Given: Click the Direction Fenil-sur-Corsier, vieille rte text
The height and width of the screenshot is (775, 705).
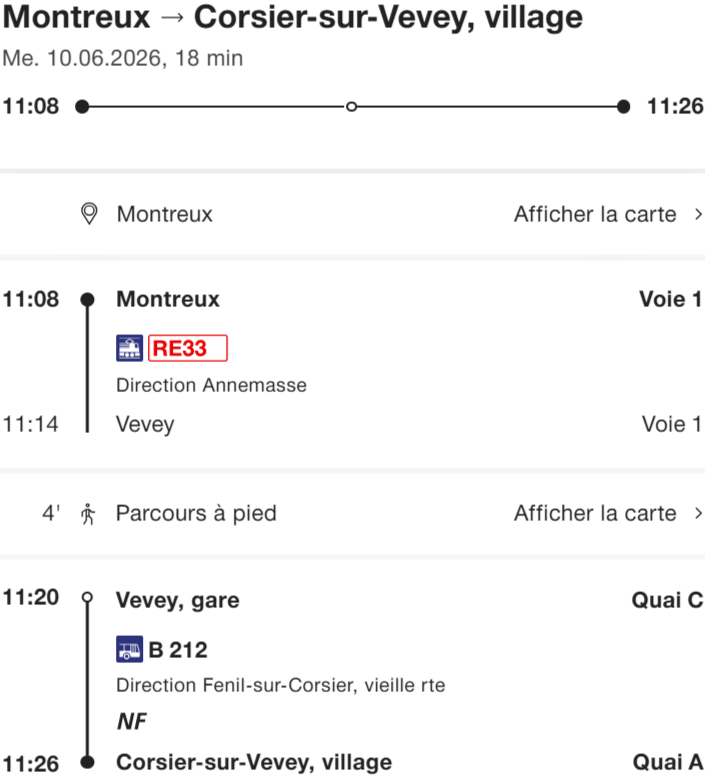Looking at the screenshot, I should click(280, 686).
